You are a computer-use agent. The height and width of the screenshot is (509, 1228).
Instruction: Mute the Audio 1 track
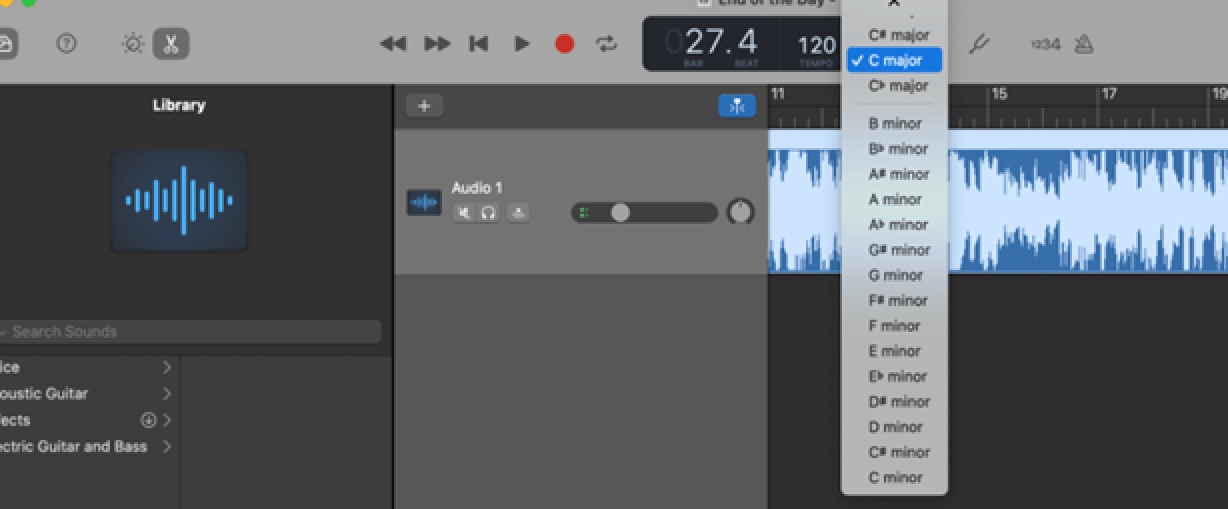point(464,212)
